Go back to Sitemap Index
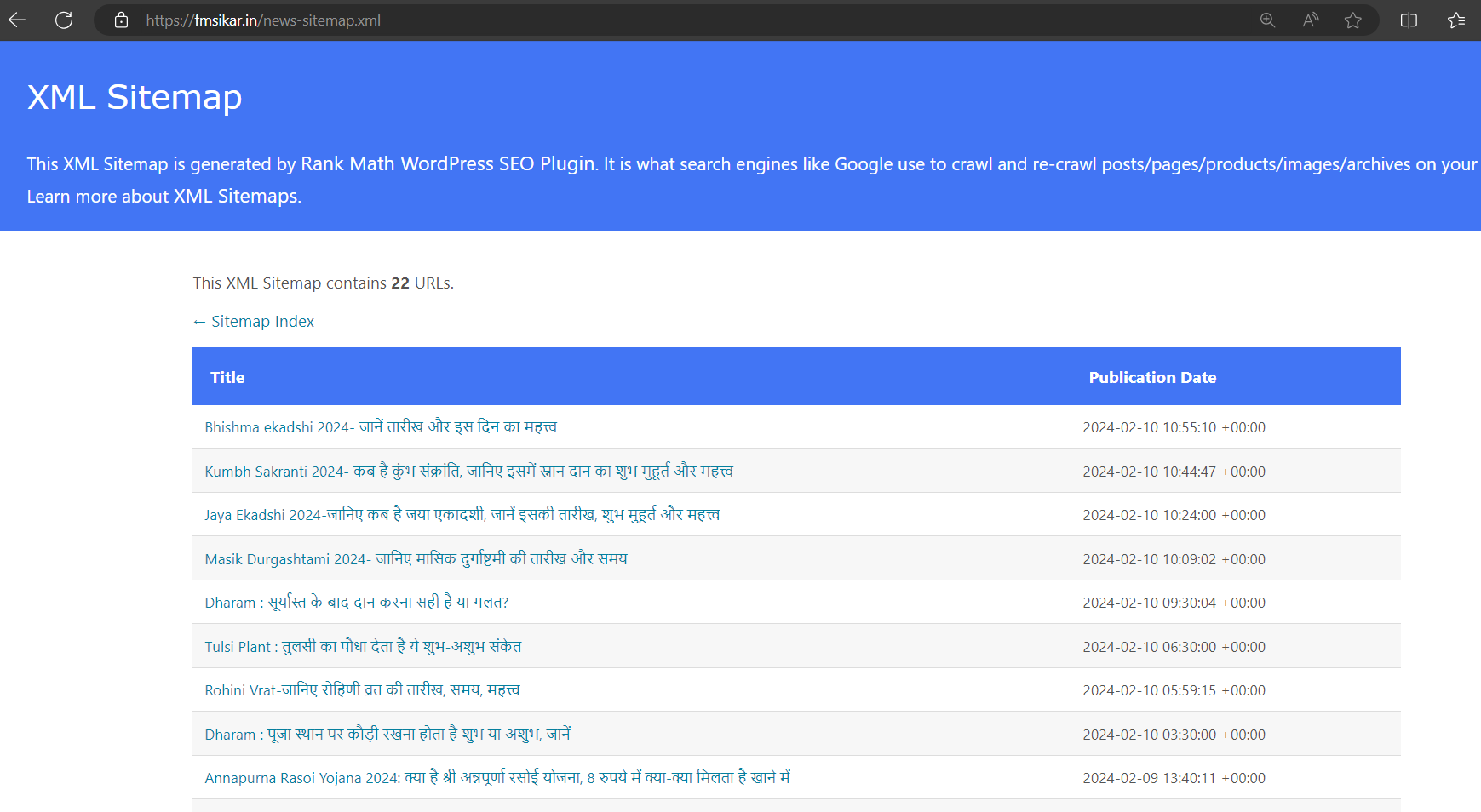The height and width of the screenshot is (812, 1481). point(254,322)
